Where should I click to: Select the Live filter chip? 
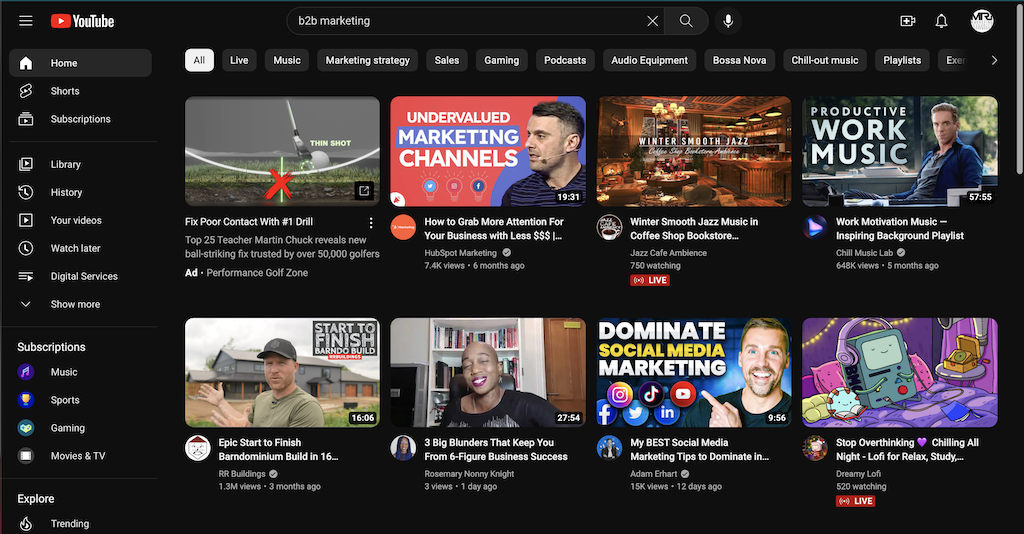click(x=239, y=60)
